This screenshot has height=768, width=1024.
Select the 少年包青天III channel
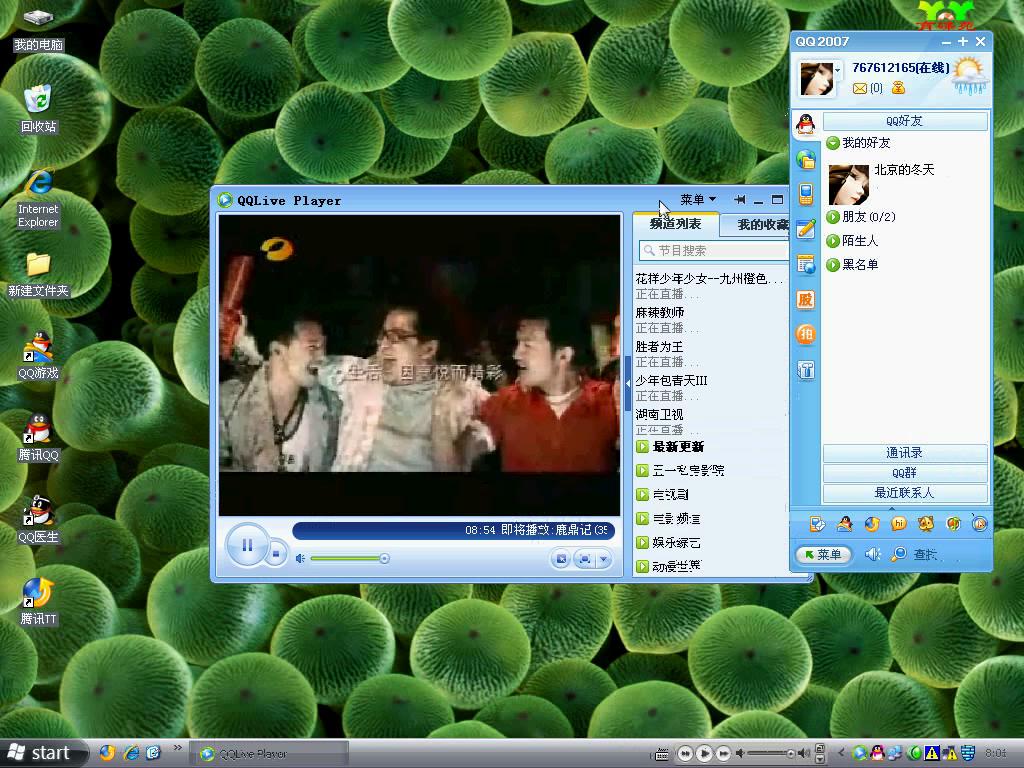[x=671, y=381]
